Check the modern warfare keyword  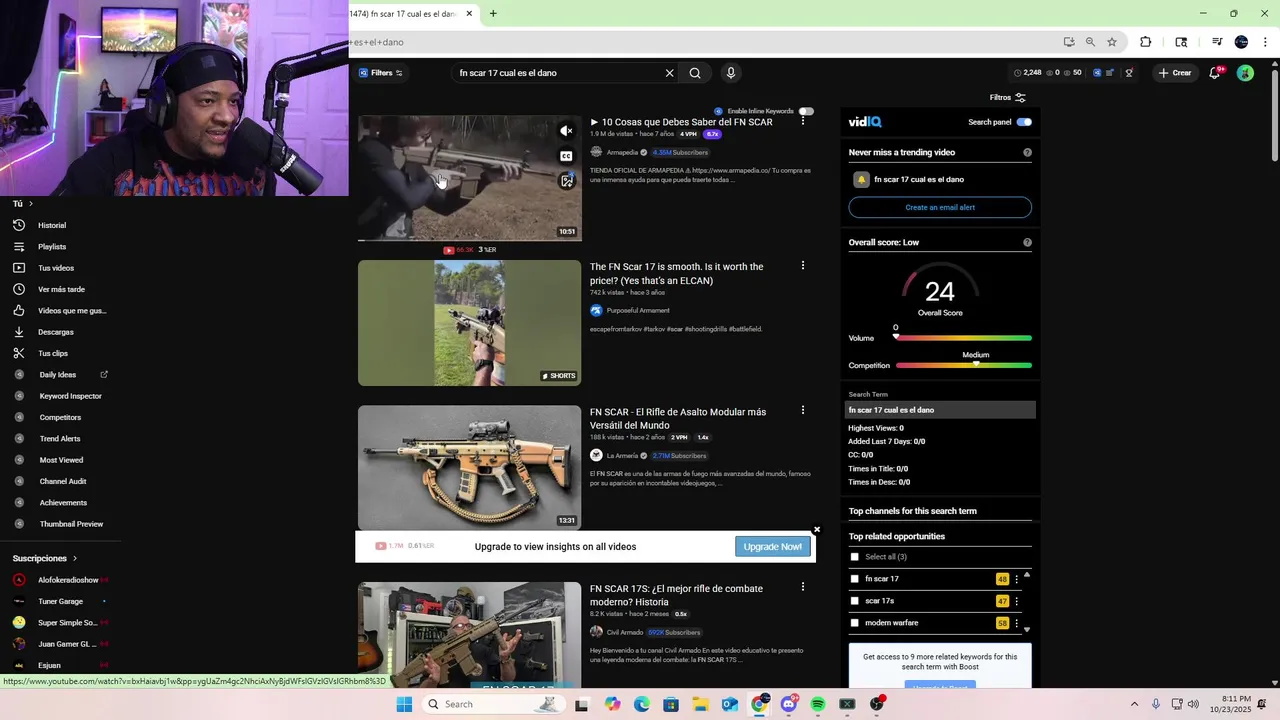(x=854, y=623)
